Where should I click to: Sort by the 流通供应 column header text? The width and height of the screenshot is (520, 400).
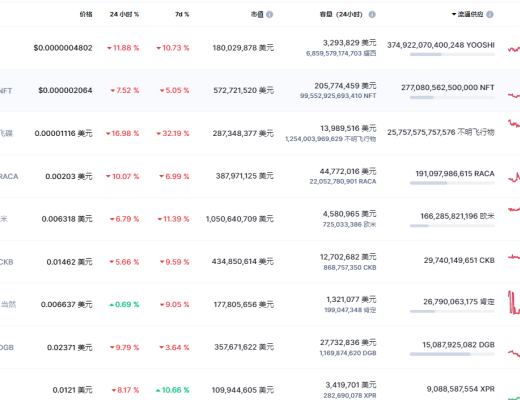470,14
